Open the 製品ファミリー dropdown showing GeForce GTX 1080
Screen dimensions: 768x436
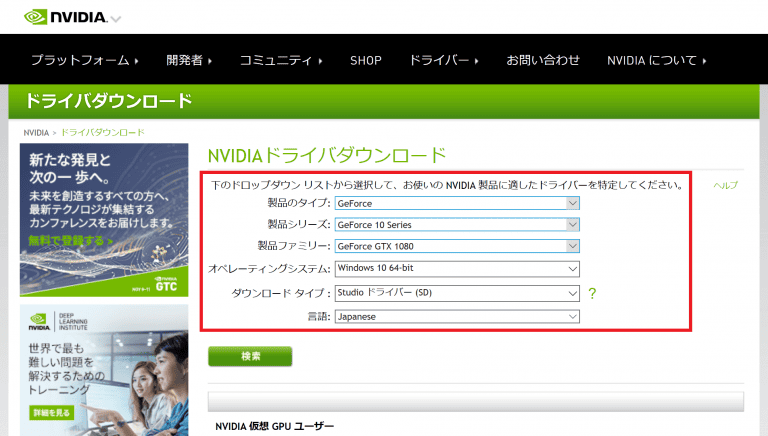tap(457, 246)
